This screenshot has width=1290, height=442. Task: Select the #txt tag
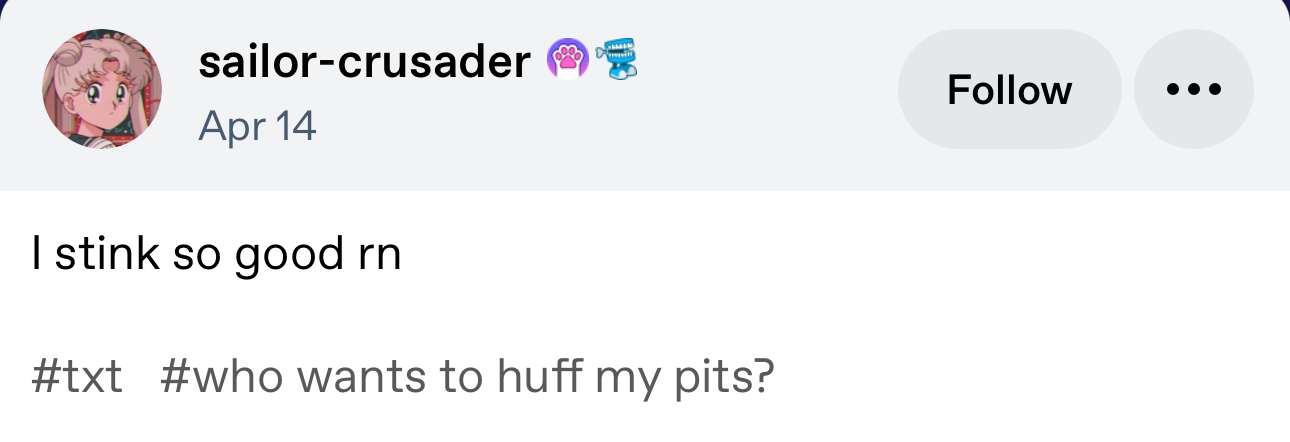[77, 376]
